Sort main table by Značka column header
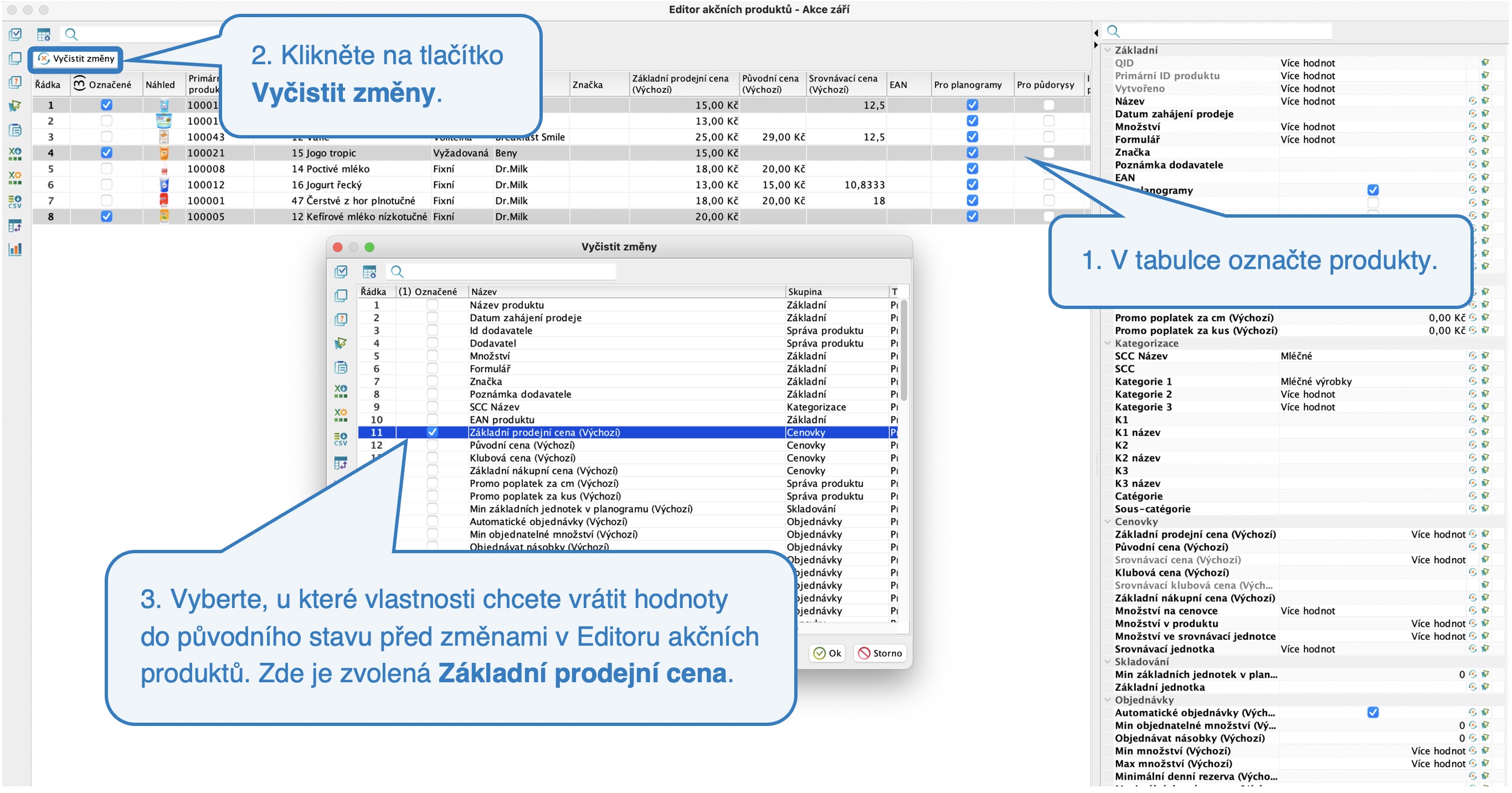 pos(599,85)
